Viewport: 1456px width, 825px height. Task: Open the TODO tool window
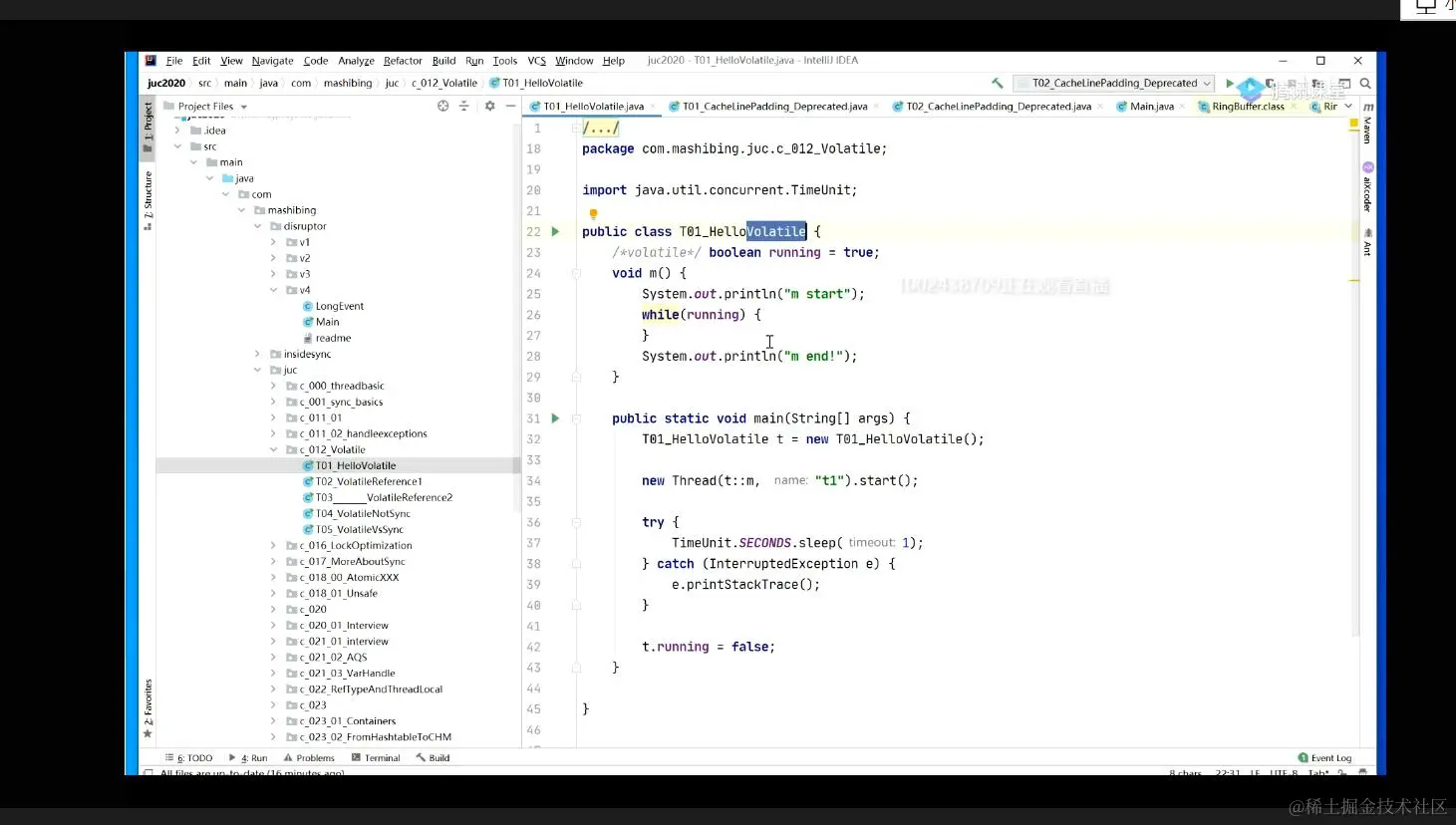pyautogui.click(x=189, y=758)
